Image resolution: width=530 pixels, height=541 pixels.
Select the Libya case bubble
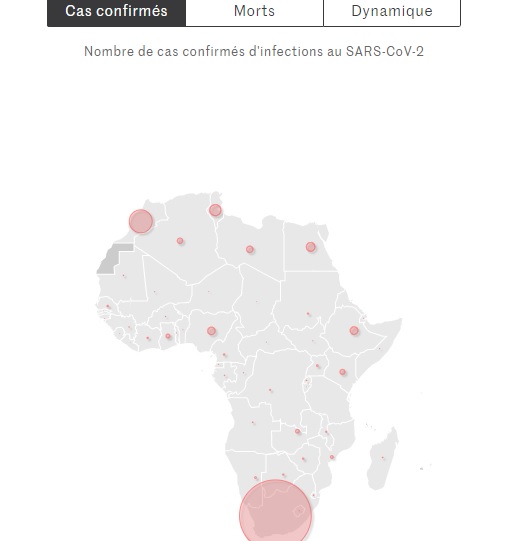(250, 249)
